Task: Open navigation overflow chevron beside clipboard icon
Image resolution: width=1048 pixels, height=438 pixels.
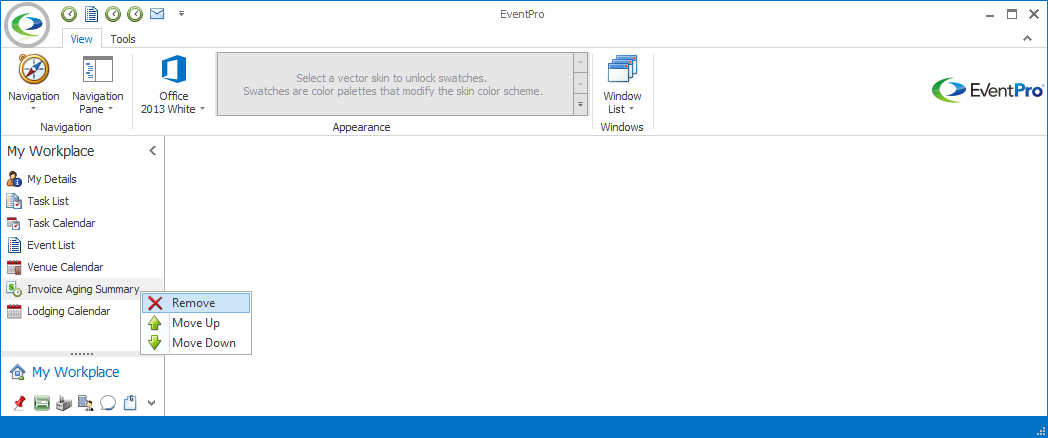Action: [151, 403]
